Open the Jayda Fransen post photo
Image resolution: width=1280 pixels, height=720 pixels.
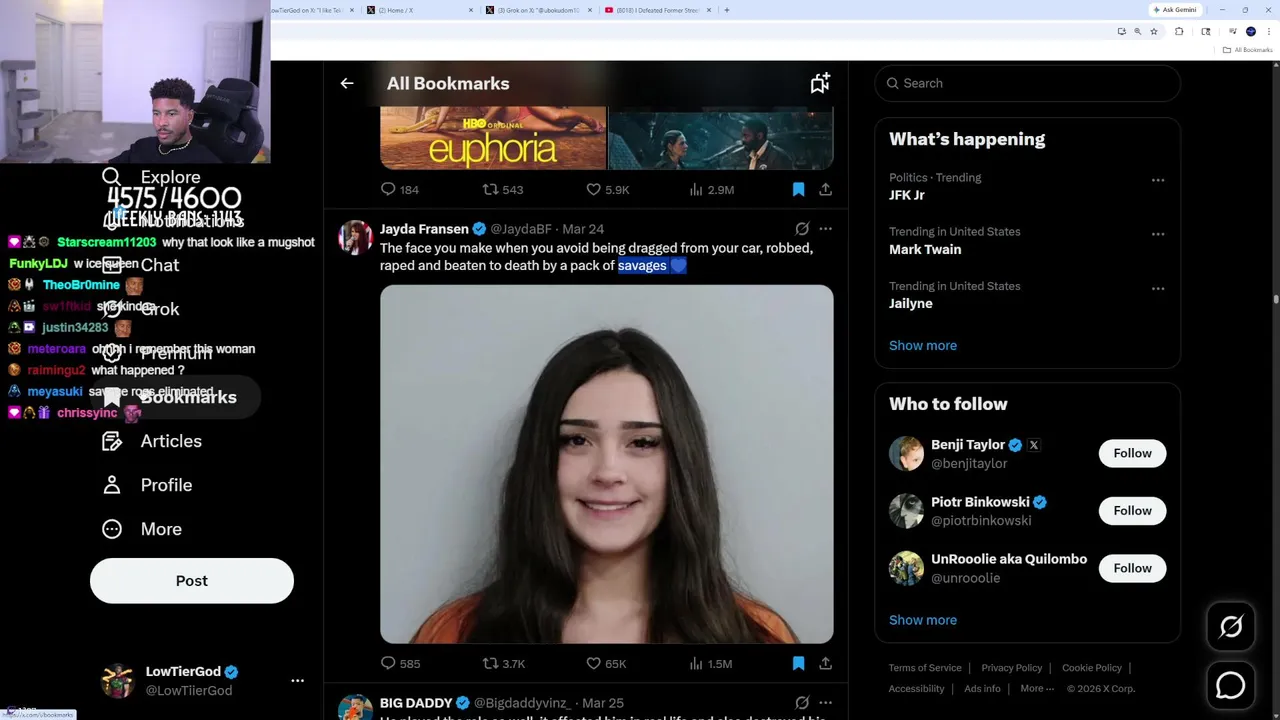pos(606,464)
